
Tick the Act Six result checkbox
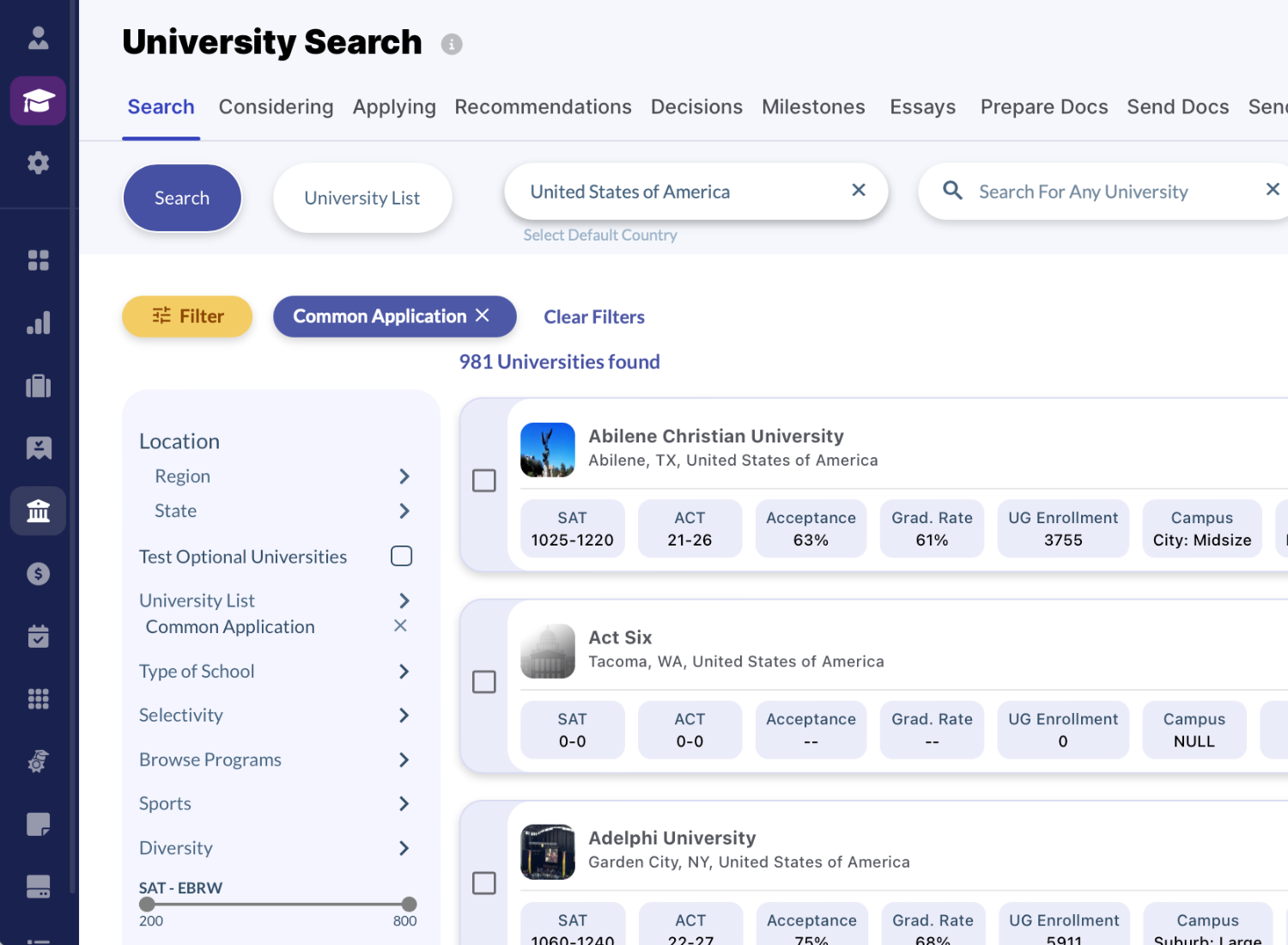click(484, 682)
